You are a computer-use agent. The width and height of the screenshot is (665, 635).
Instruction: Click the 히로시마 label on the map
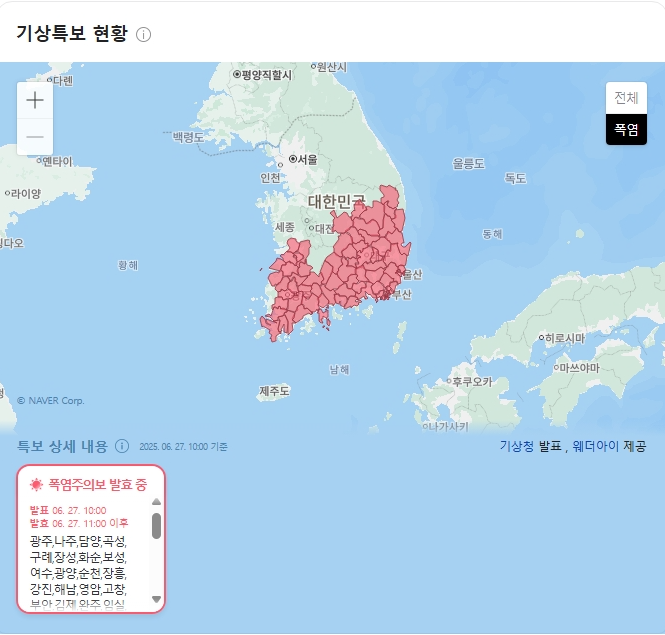pyautogui.click(x=565, y=338)
